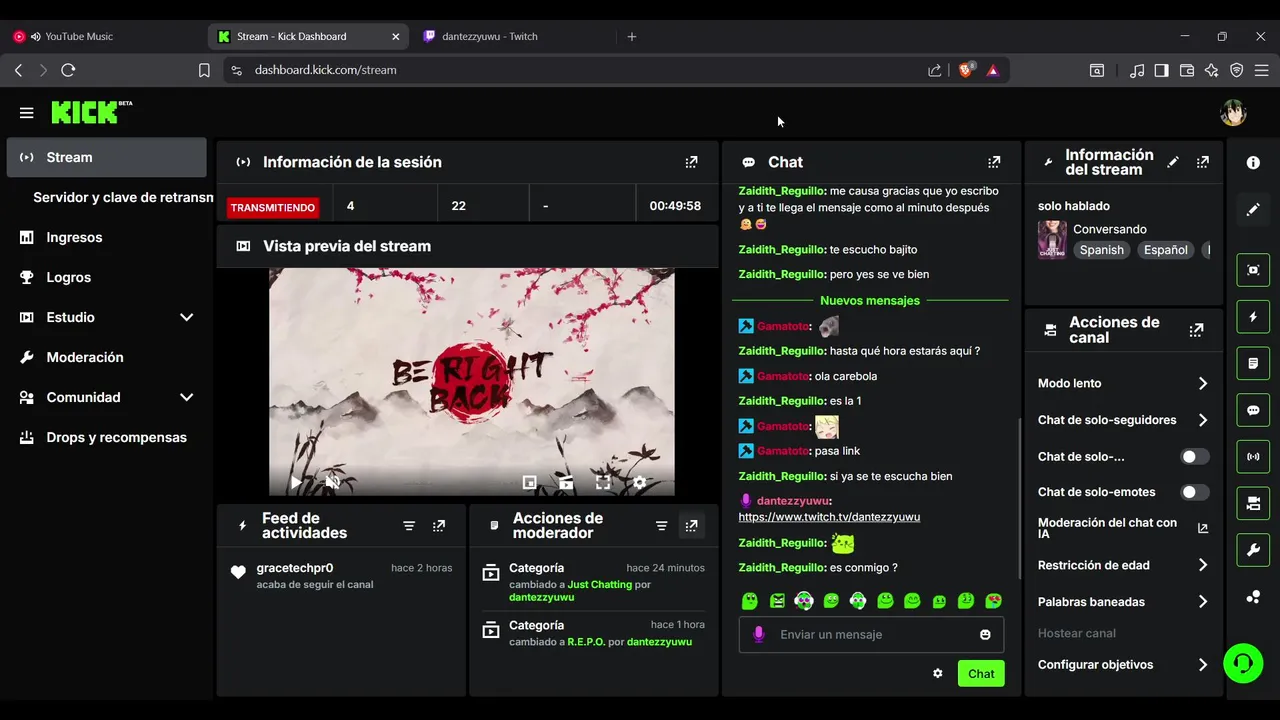Play the stream preview

click(296, 482)
